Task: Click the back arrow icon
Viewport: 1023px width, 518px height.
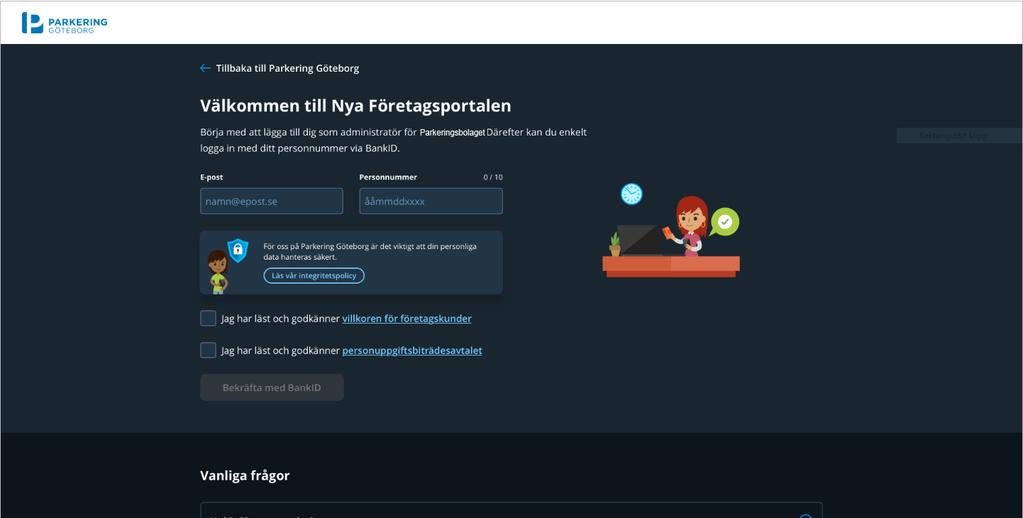Action: click(x=206, y=68)
